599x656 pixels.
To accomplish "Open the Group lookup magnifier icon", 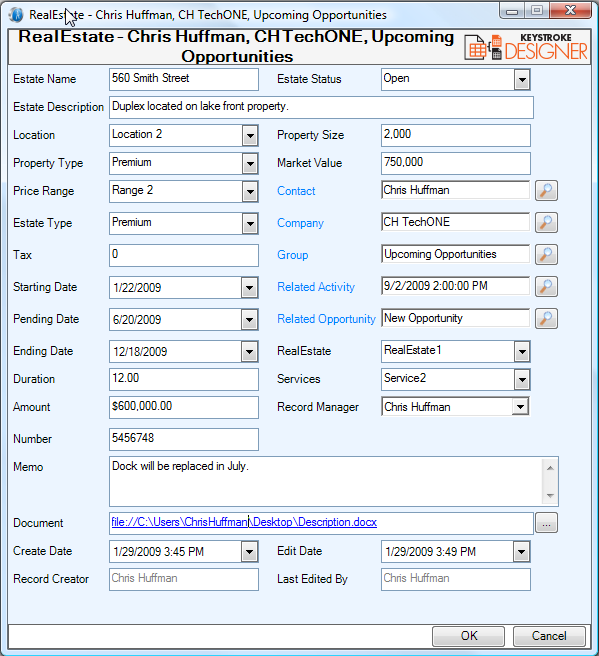I will pyautogui.click(x=546, y=254).
